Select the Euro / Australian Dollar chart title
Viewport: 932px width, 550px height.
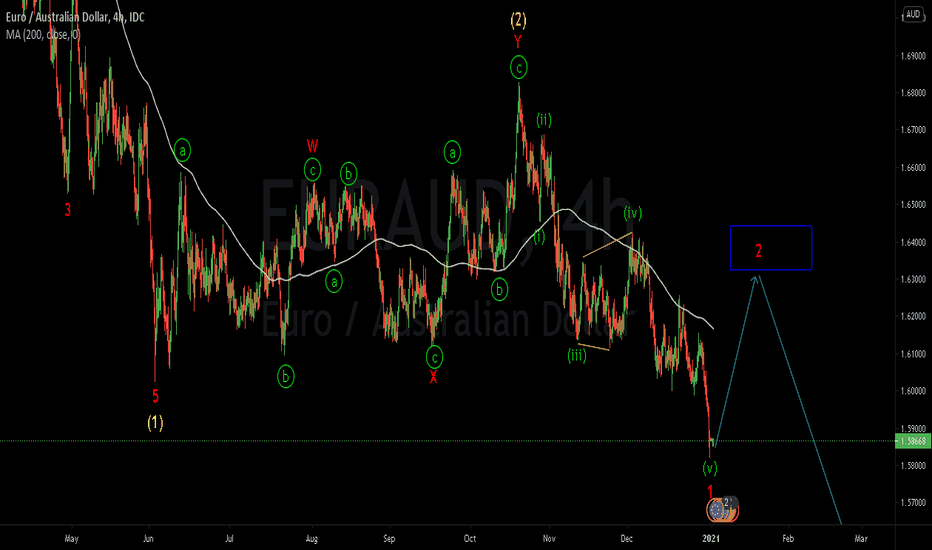[x=75, y=17]
